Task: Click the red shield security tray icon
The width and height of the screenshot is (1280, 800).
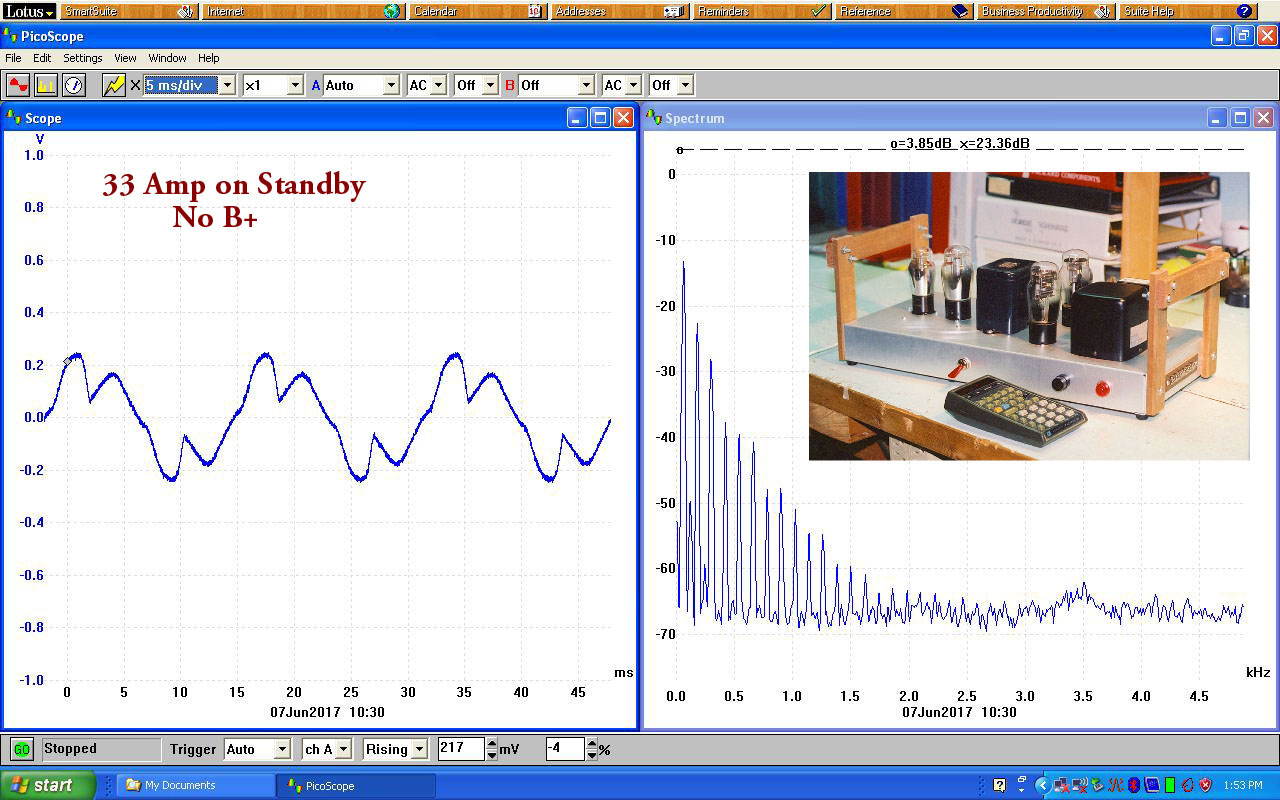Action: click(x=1205, y=785)
